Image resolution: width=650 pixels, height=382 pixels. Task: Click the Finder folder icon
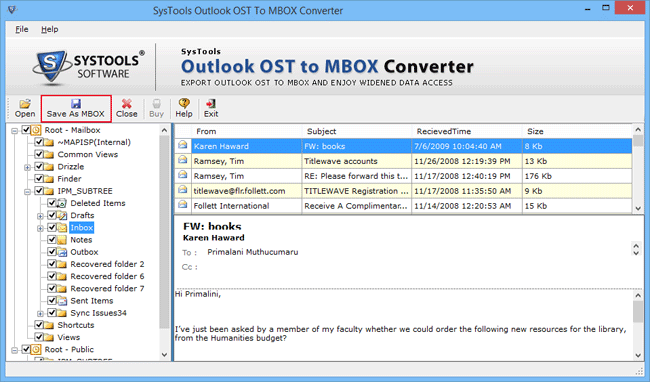coord(49,179)
